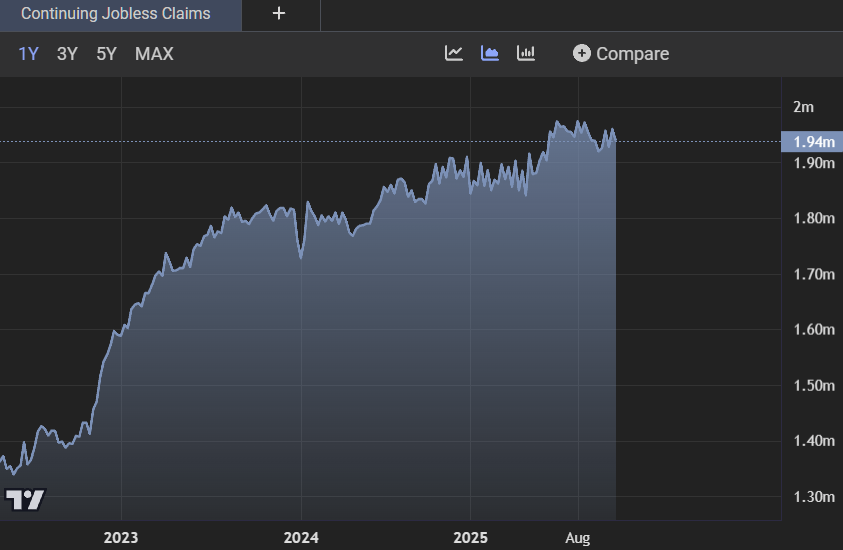Click the 2025 label on the time axis
Image resolution: width=843 pixels, height=550 pixels.
pos(470,538)
